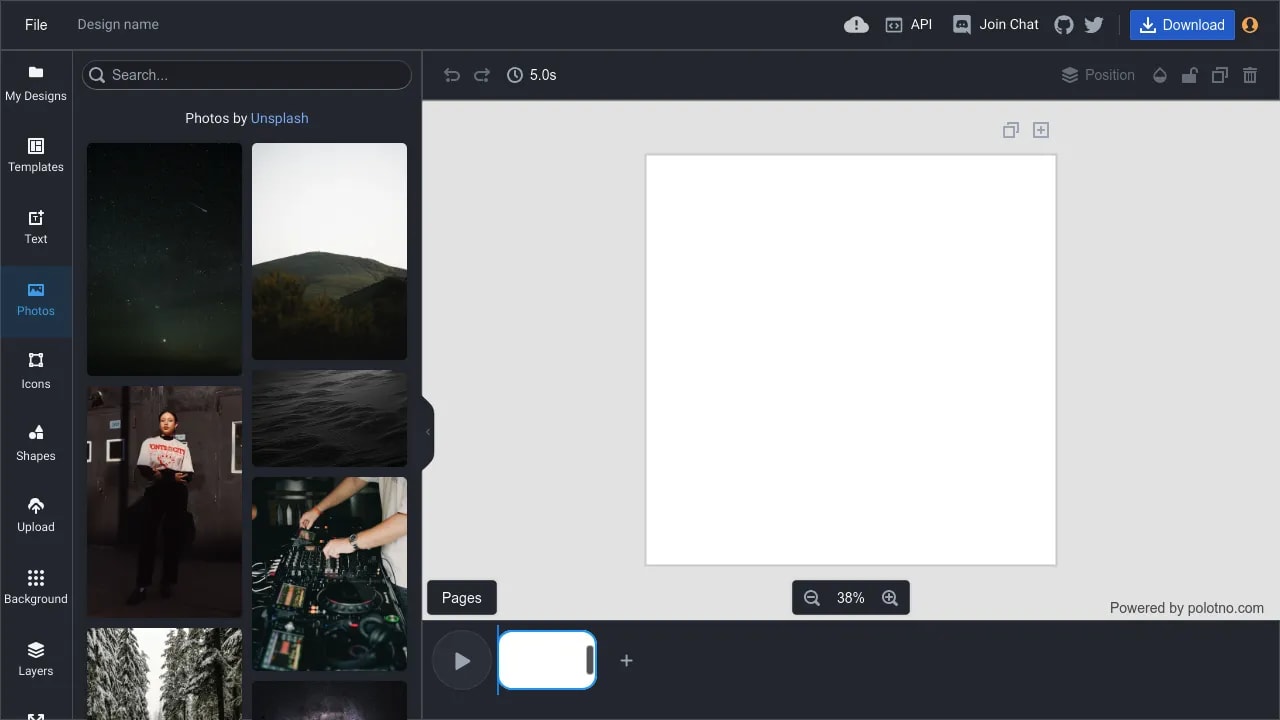The width and height of the screenshot is (1280, 720).
Task: Expand the Pages panel
Action: [461, 597]
